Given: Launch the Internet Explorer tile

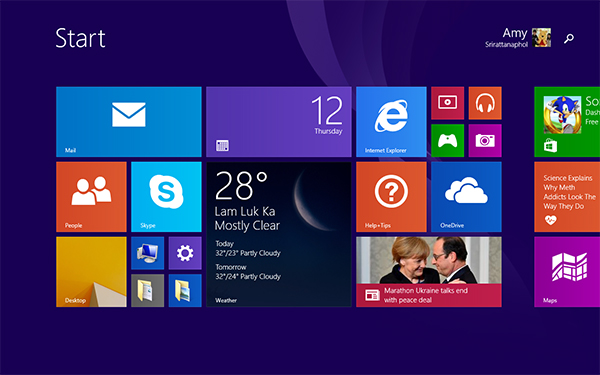Looking at the screenshot, I should click(391, 122).
